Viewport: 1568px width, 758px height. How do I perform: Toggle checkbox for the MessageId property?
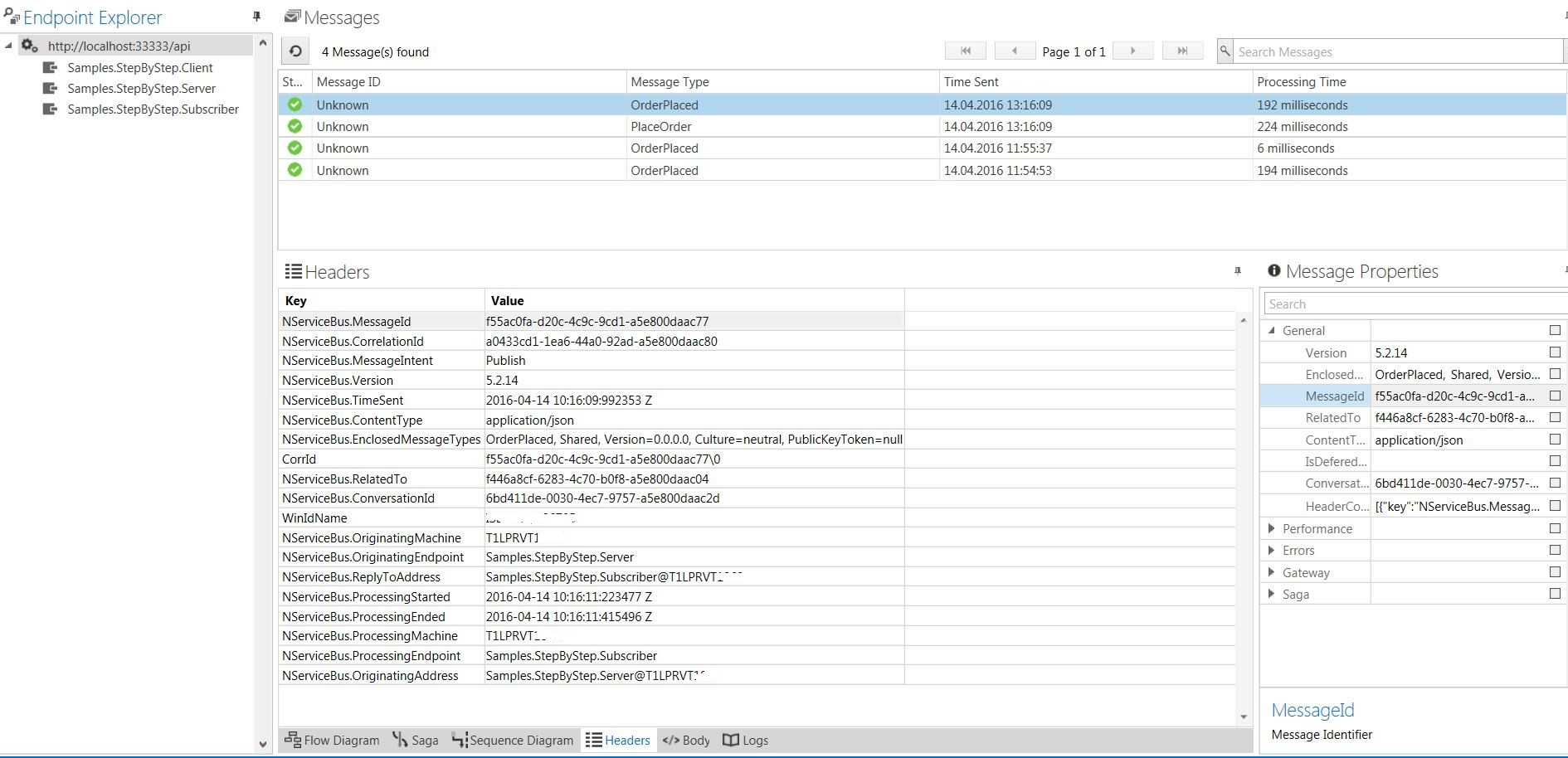click(1555, 396)
